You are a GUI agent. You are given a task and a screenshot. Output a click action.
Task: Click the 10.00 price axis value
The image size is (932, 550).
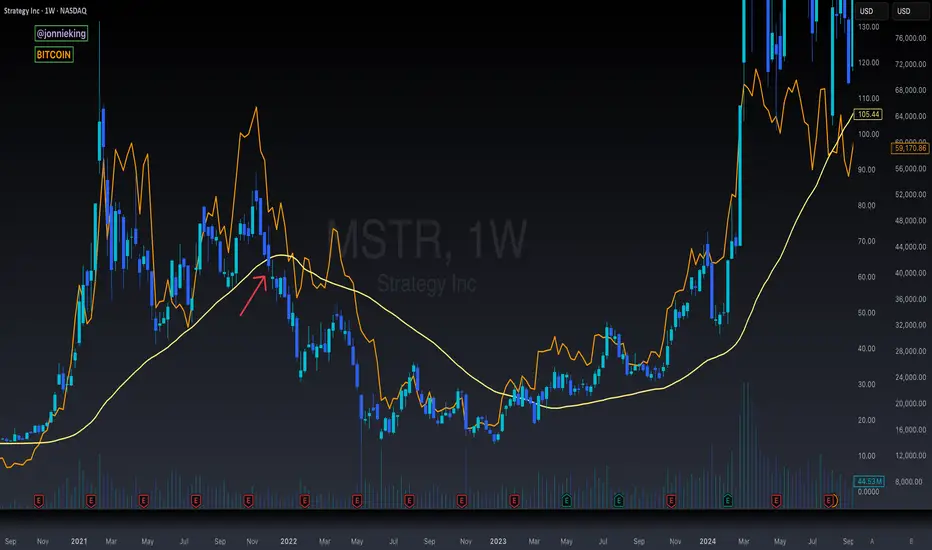867,456
